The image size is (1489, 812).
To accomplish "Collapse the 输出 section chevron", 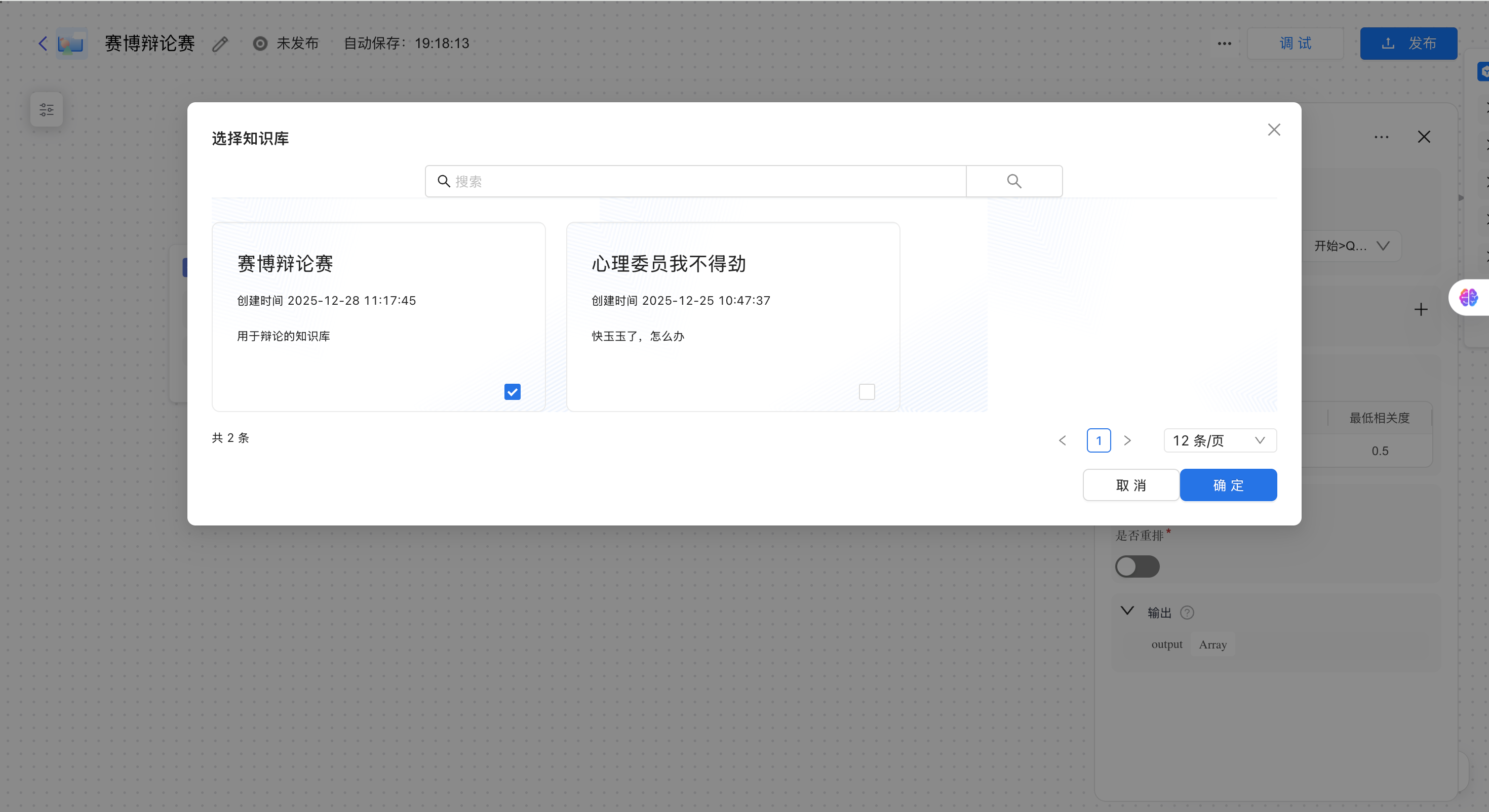I will [1127, 611].
